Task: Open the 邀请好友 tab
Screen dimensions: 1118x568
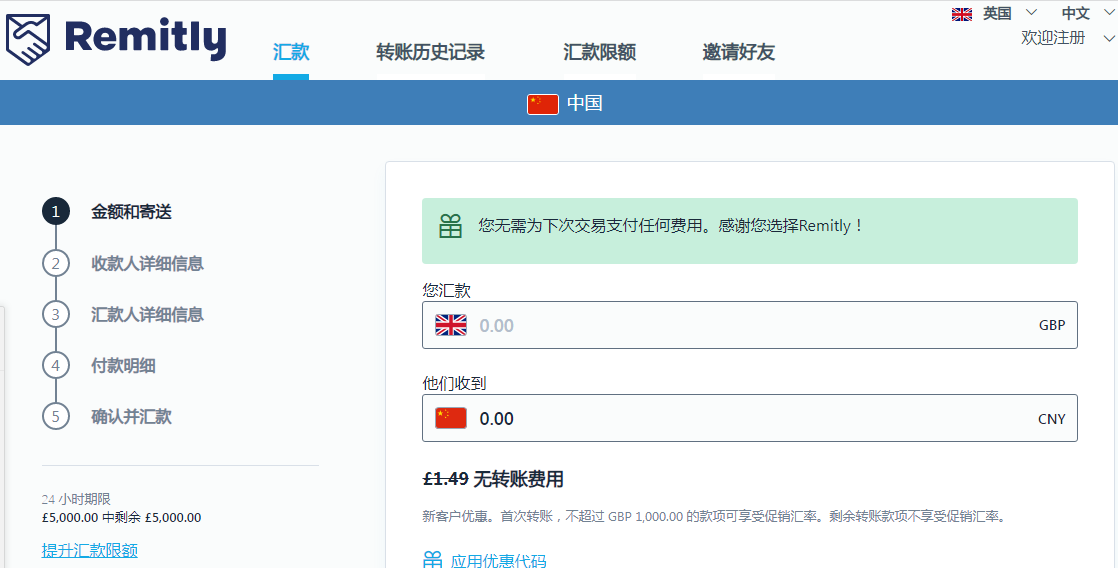Action: [738, 52]
